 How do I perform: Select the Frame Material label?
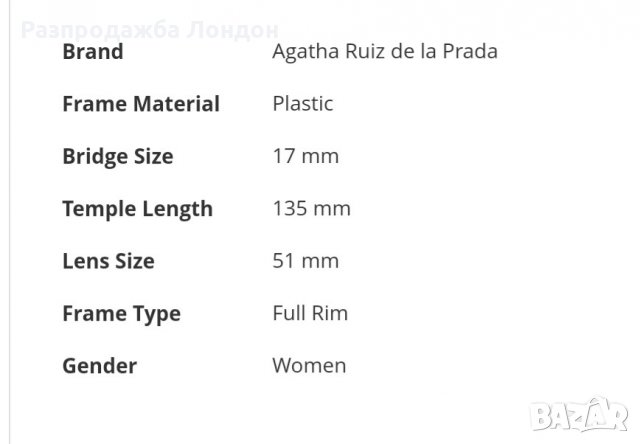pos(141,104)
